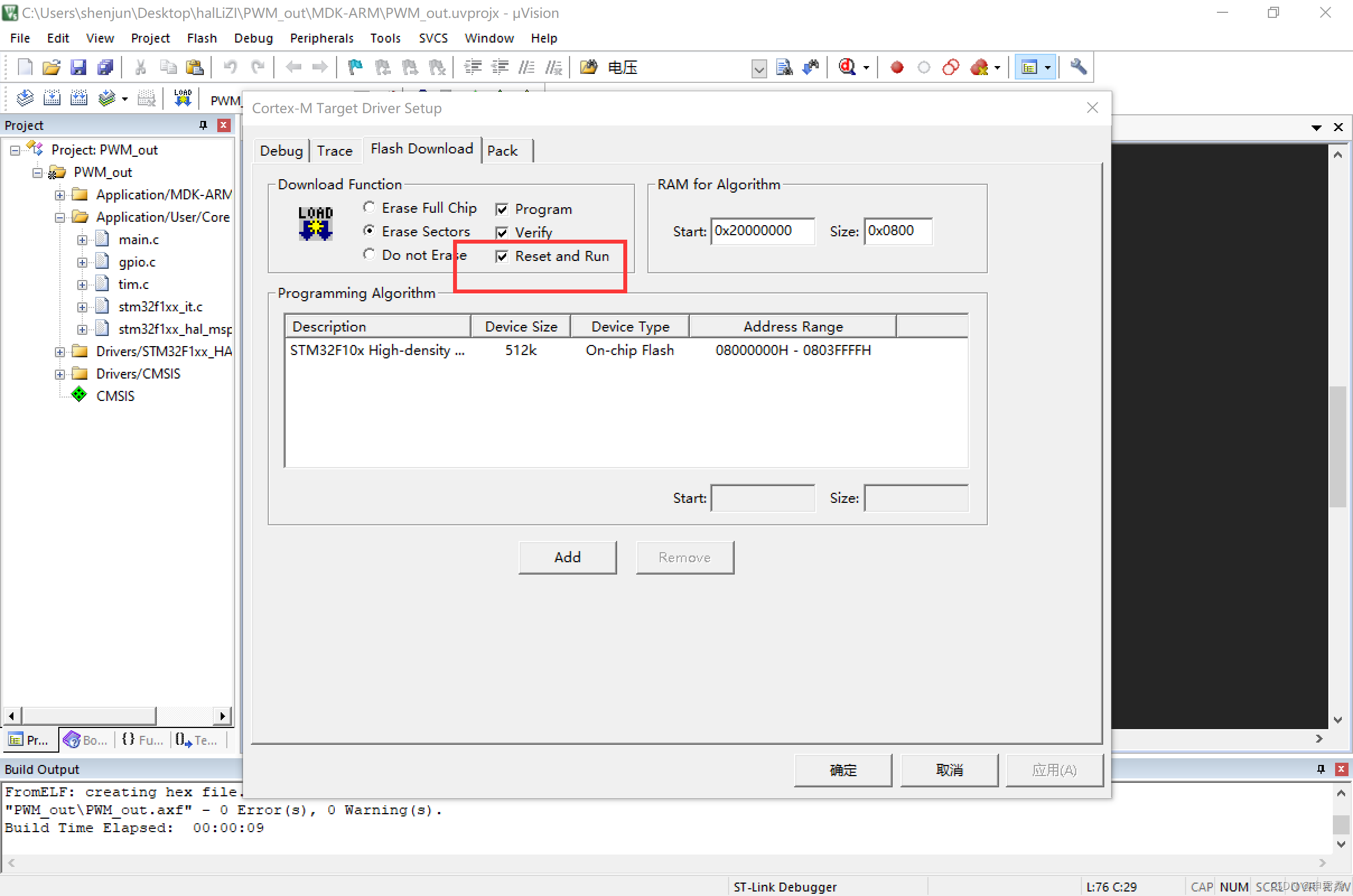The image size is (1353, 896).
Task: Select the STM32F10x High-density algorithm row
Action: [626, 351]
